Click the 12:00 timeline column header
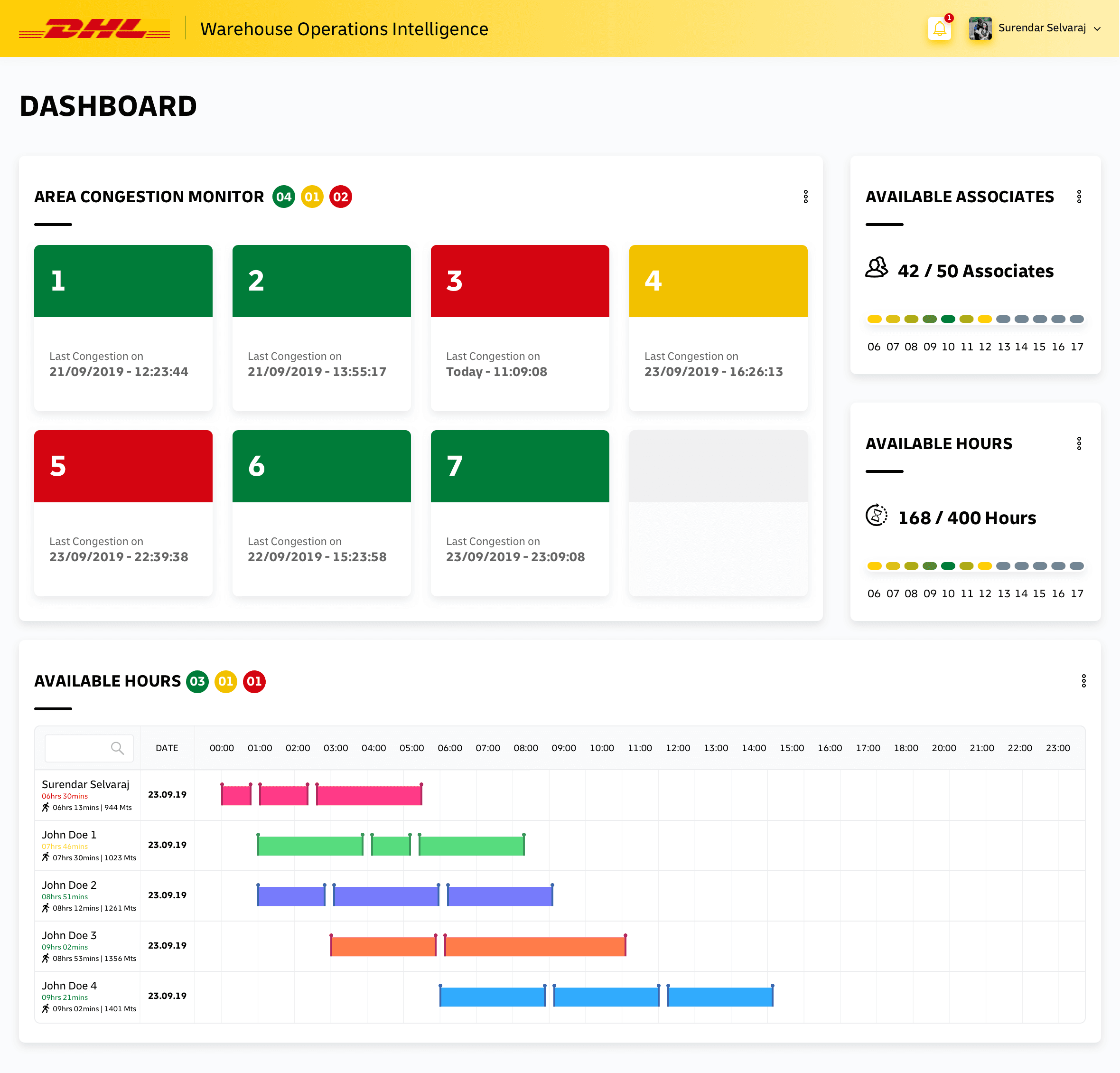This screenshot has width=1120, height=1073. (678, 748)
